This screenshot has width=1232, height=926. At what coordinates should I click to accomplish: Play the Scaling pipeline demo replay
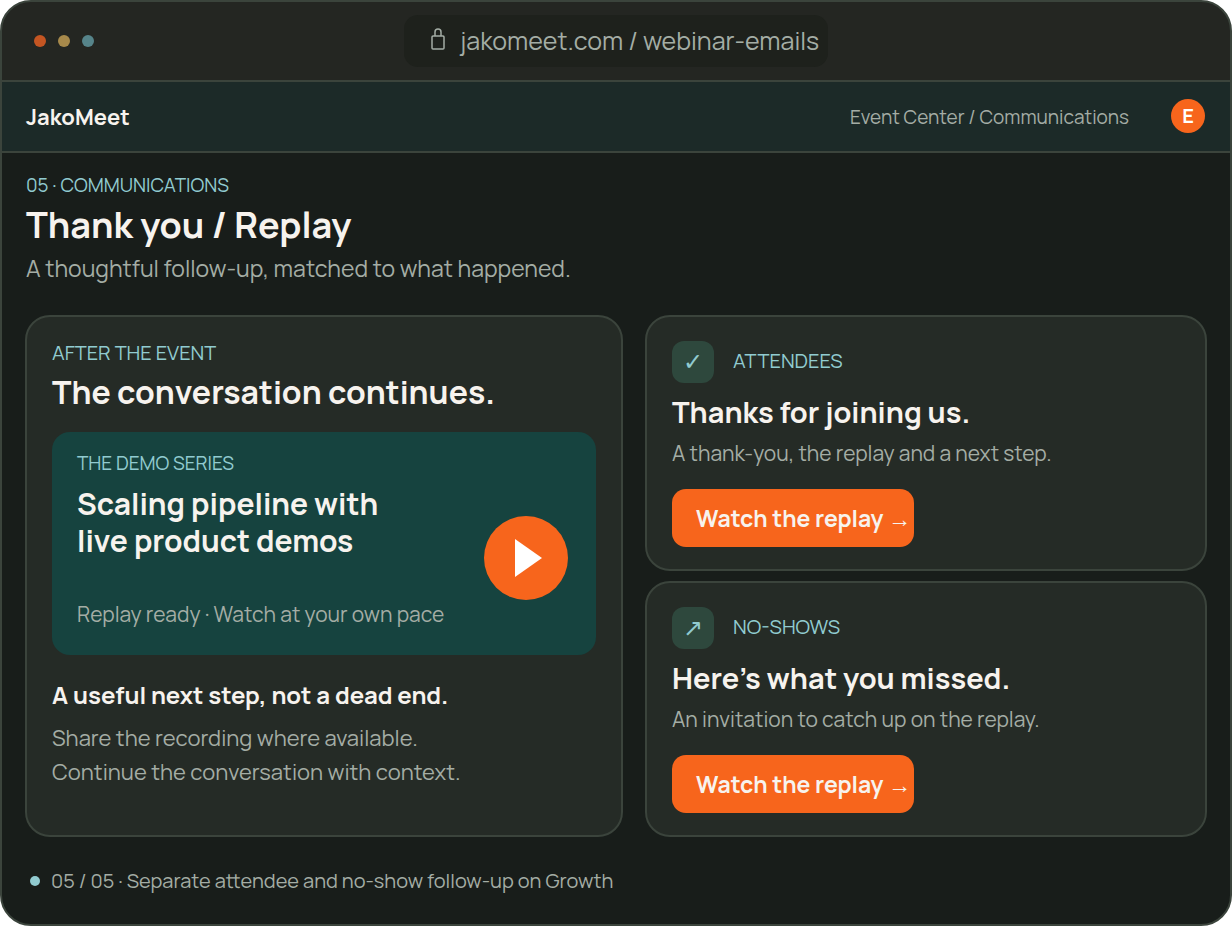526,558
